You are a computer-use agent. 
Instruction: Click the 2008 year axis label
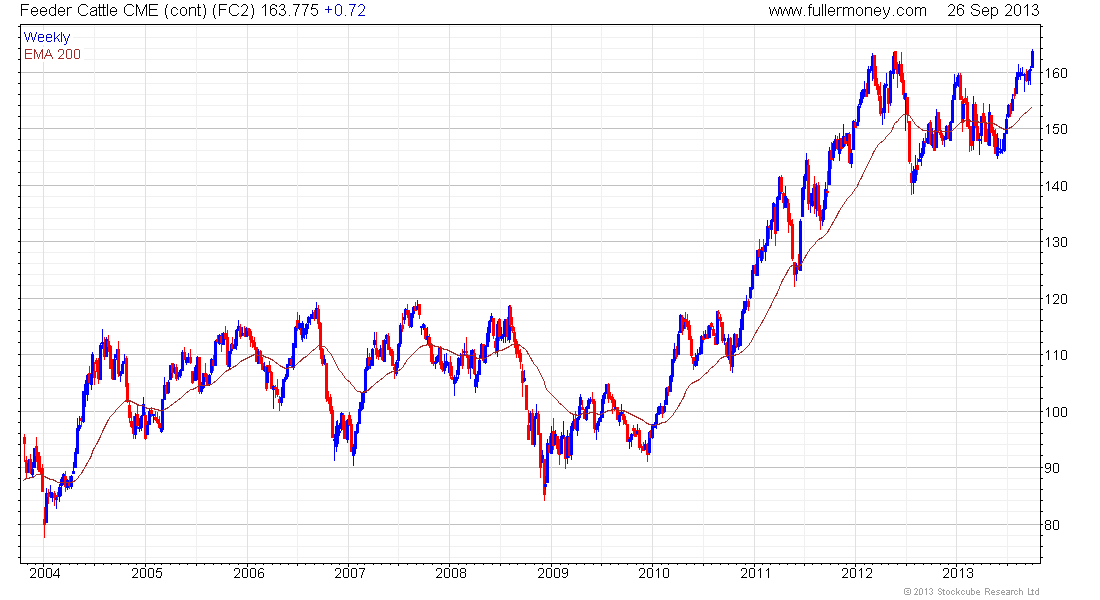coord(451,573)
